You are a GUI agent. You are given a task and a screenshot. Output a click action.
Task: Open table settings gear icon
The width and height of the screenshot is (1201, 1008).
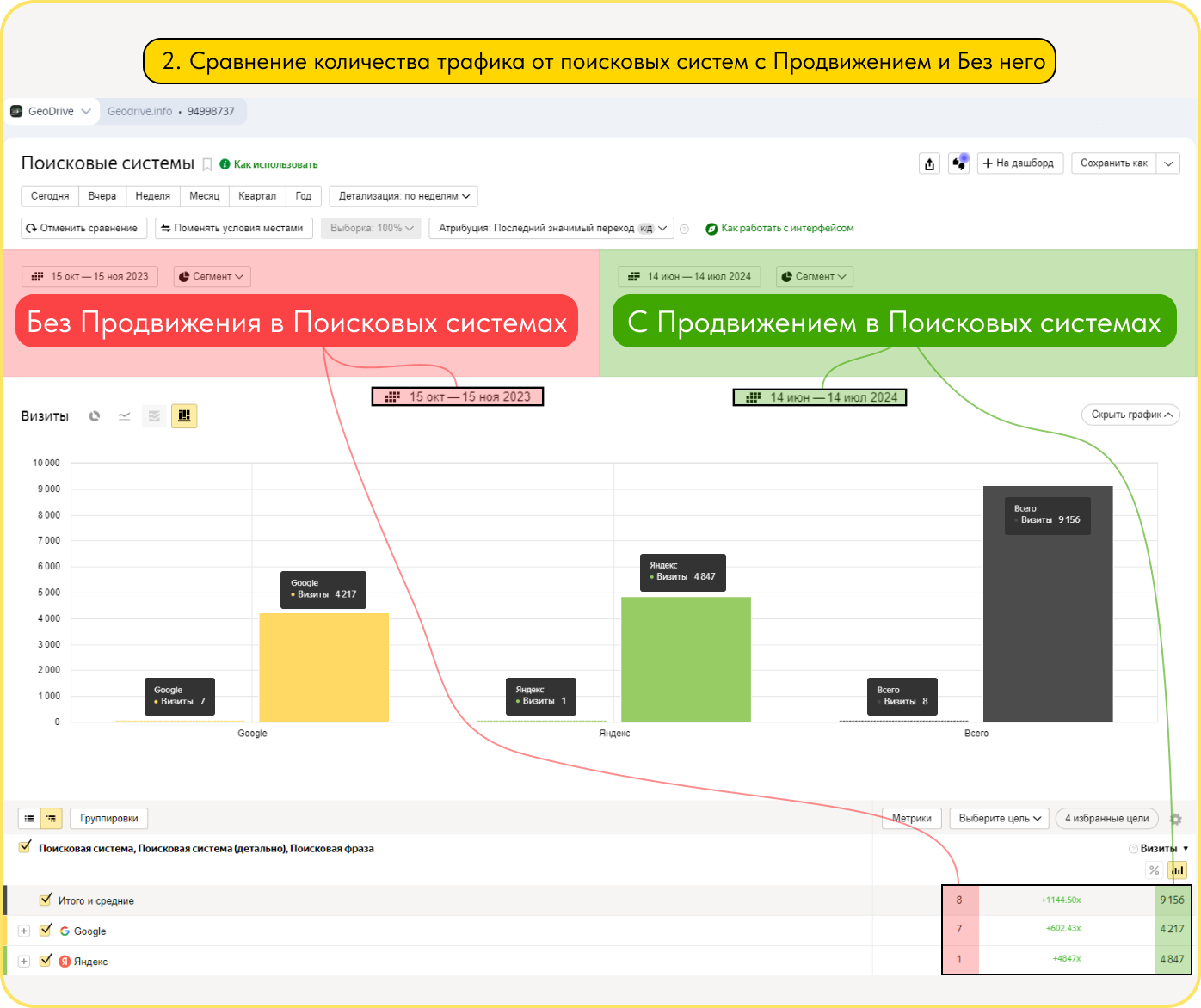point(1176,819)
